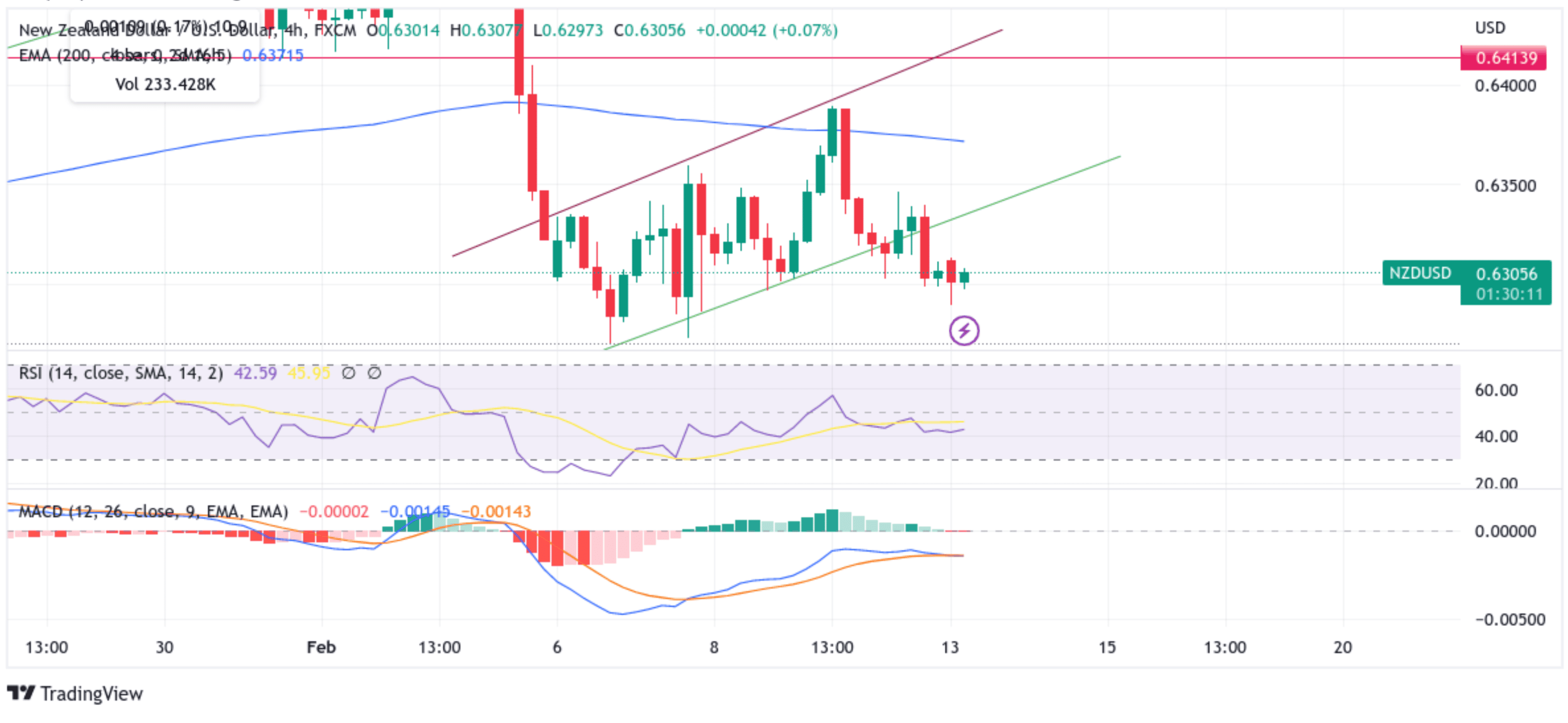Click the NZDUSD price tag label

1420,273
